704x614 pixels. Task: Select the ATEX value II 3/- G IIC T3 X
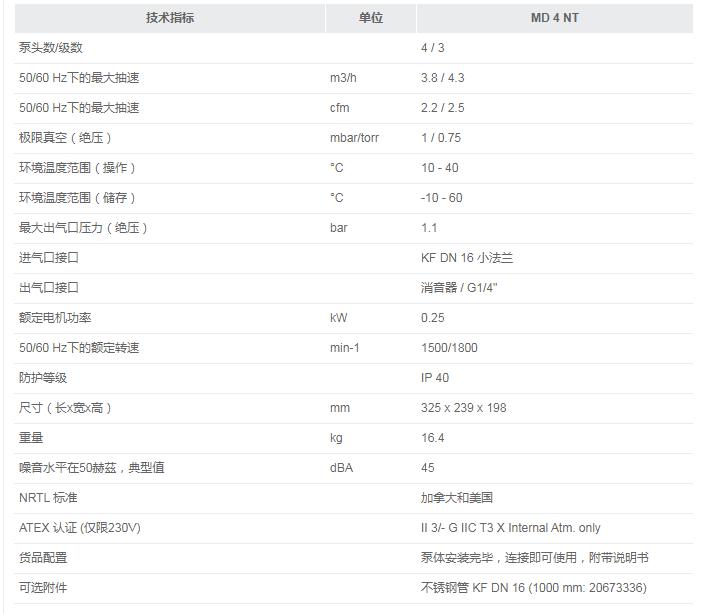coord(463,528)
